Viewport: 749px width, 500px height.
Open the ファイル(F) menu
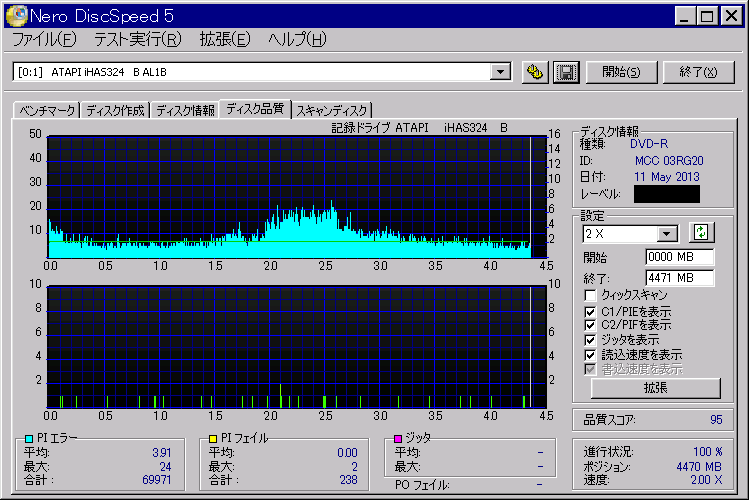44,40
